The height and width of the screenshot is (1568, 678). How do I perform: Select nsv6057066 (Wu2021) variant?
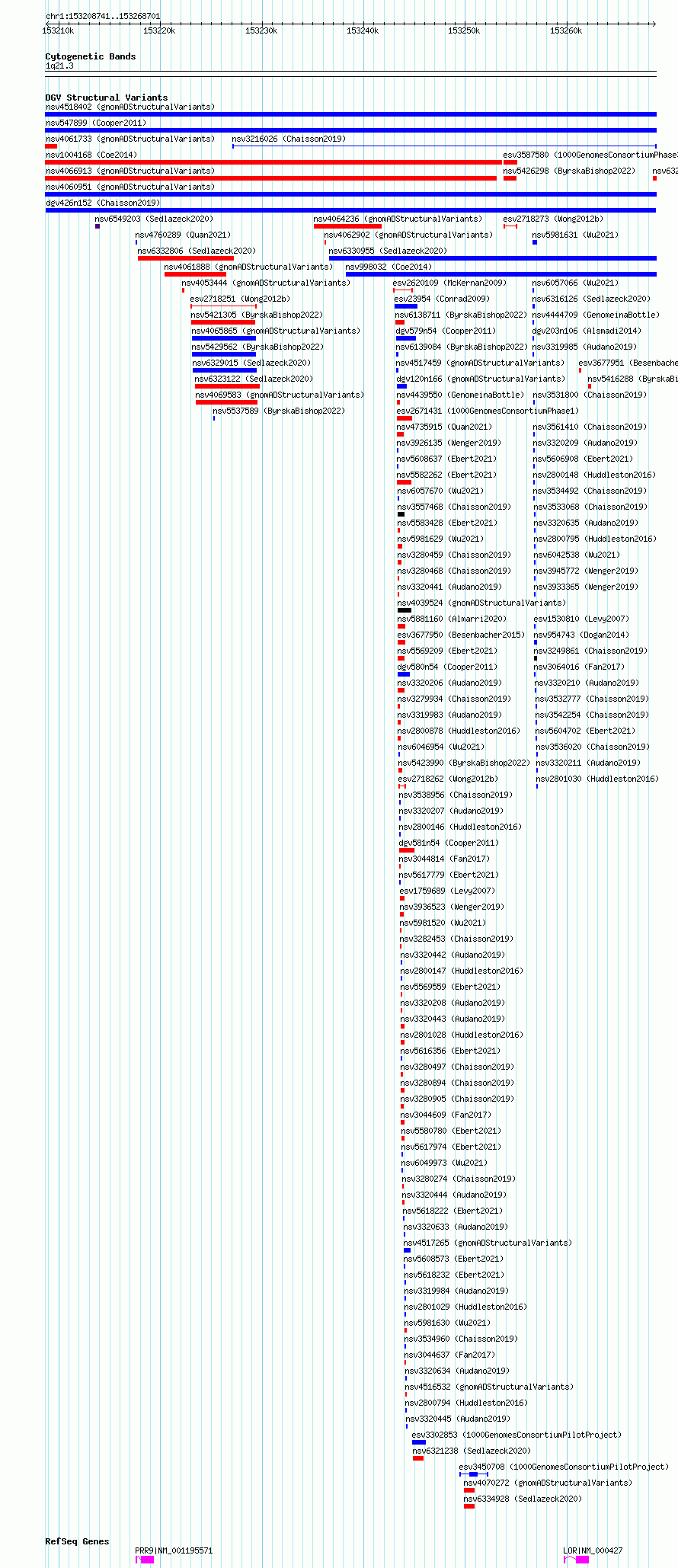coord(575,283)
